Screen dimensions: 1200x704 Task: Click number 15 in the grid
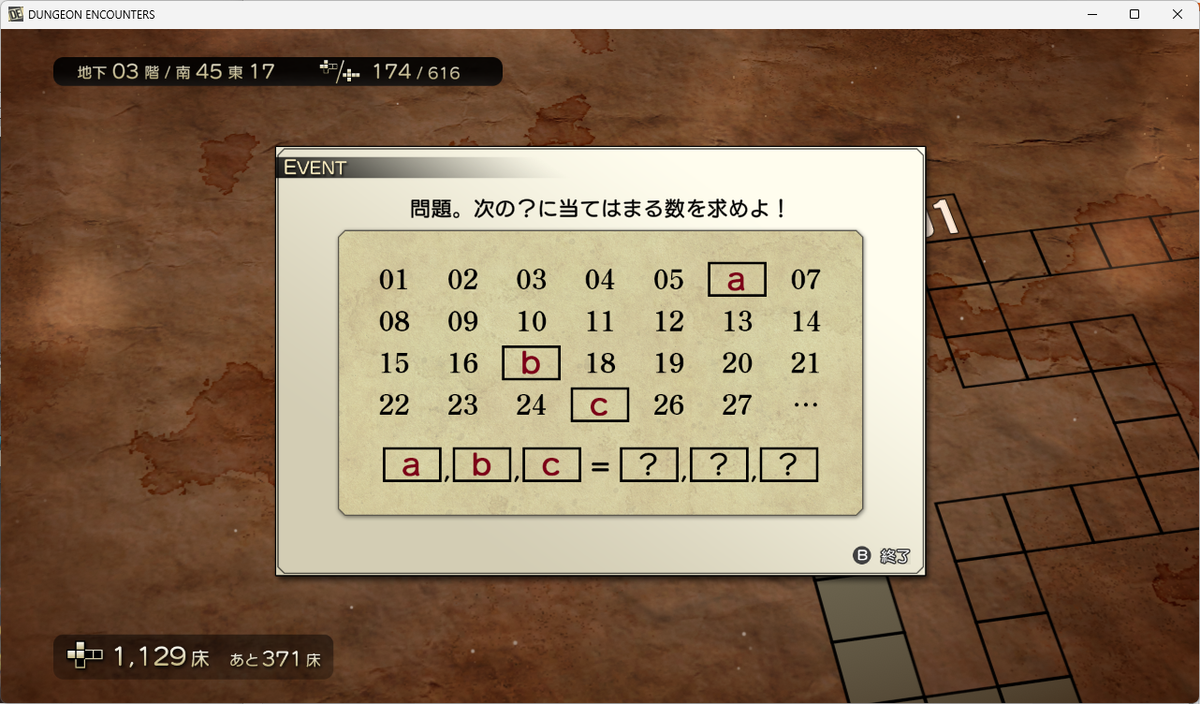(x=394, y=363)
